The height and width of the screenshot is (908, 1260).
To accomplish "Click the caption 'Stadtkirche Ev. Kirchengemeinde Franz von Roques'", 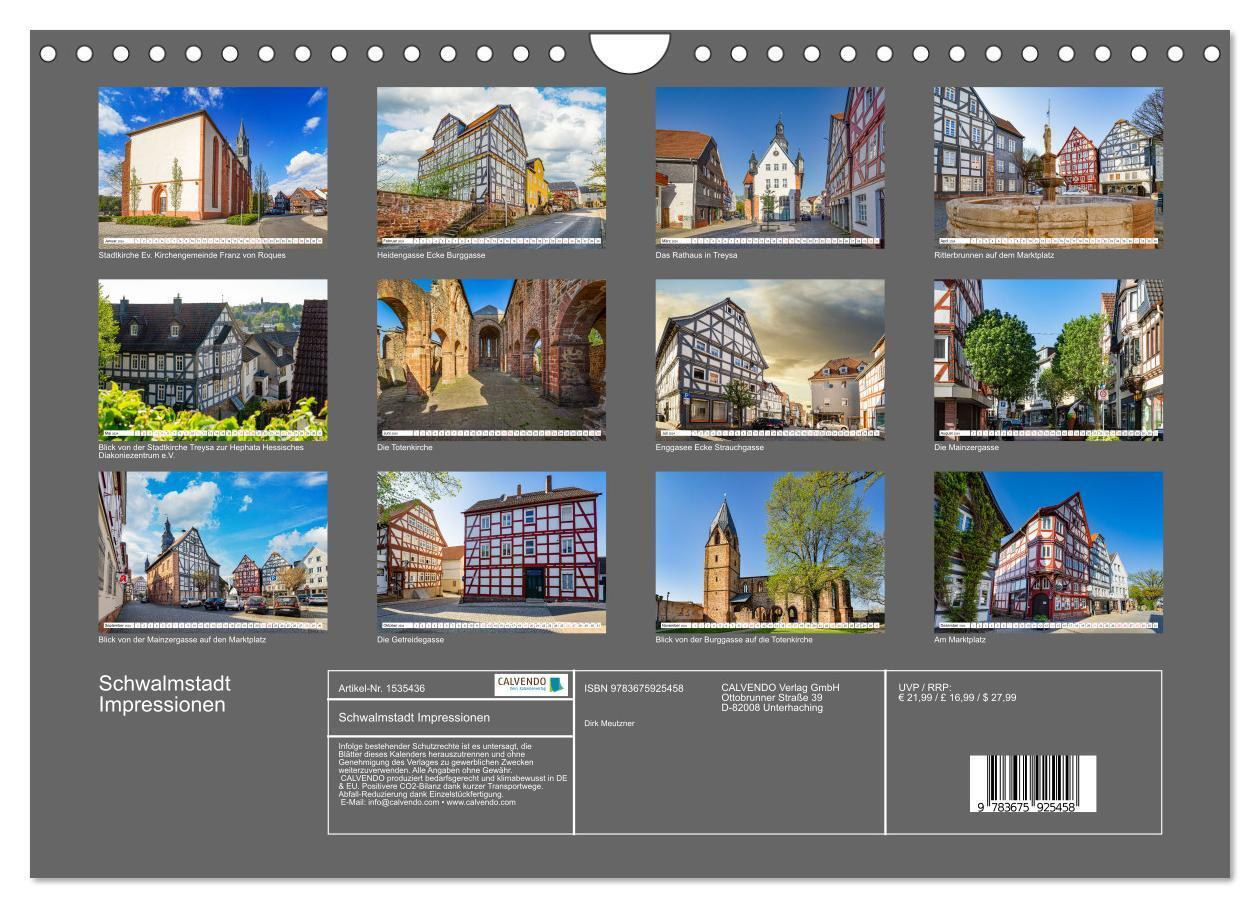I will [192, 255].
